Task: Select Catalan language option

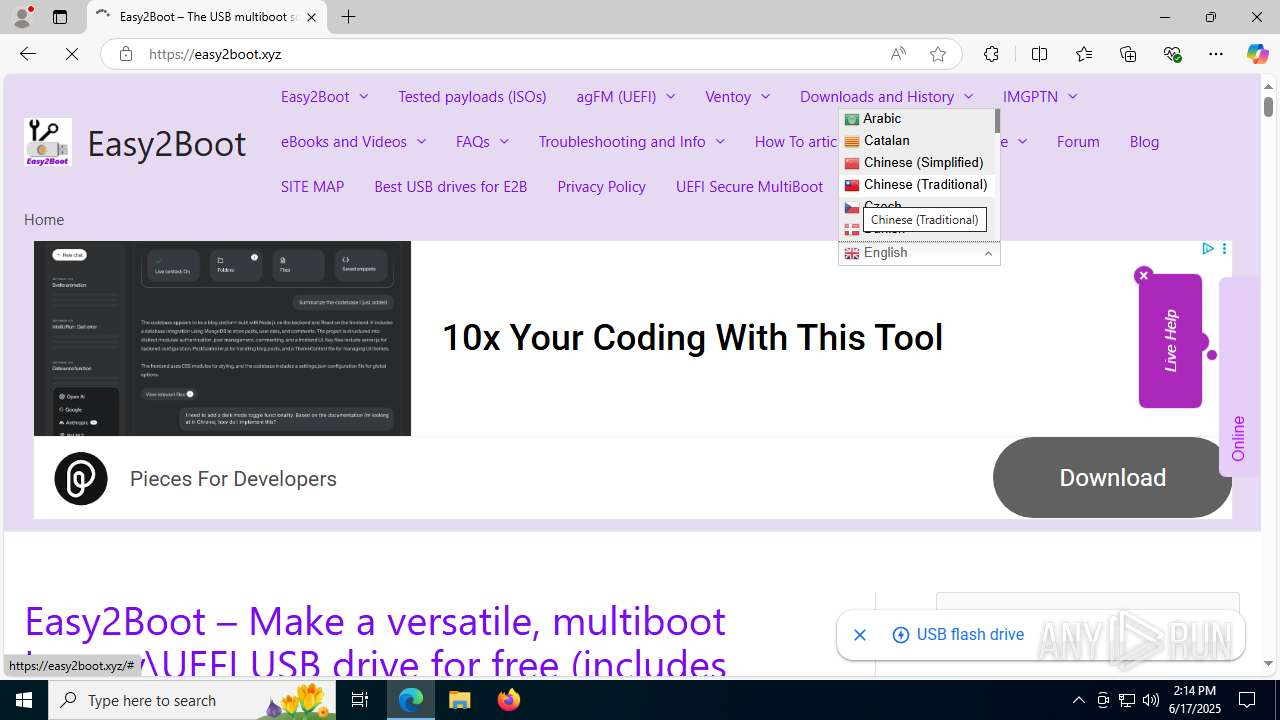Action: click(x=916, y=141)
